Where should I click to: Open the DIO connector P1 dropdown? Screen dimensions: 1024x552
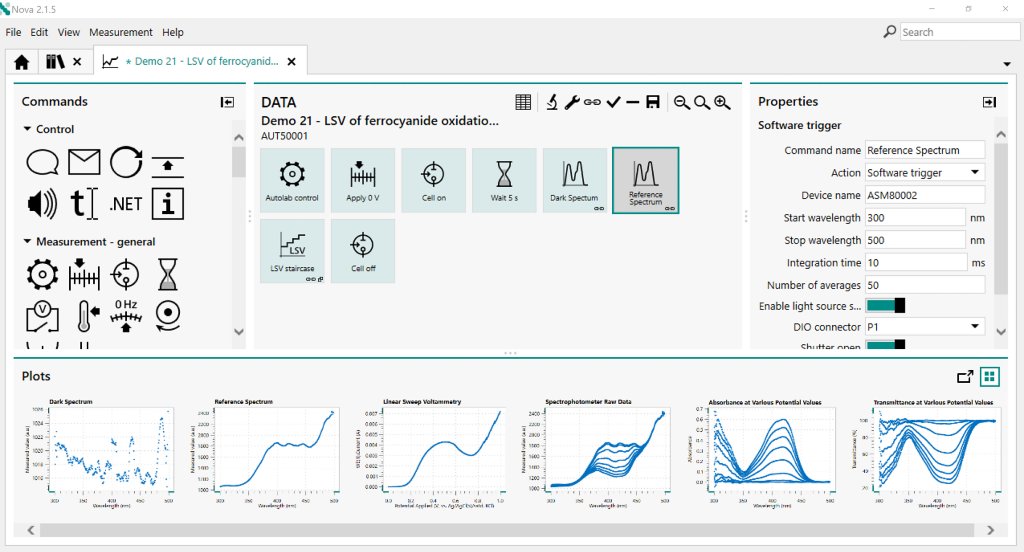tap(924, 327)
